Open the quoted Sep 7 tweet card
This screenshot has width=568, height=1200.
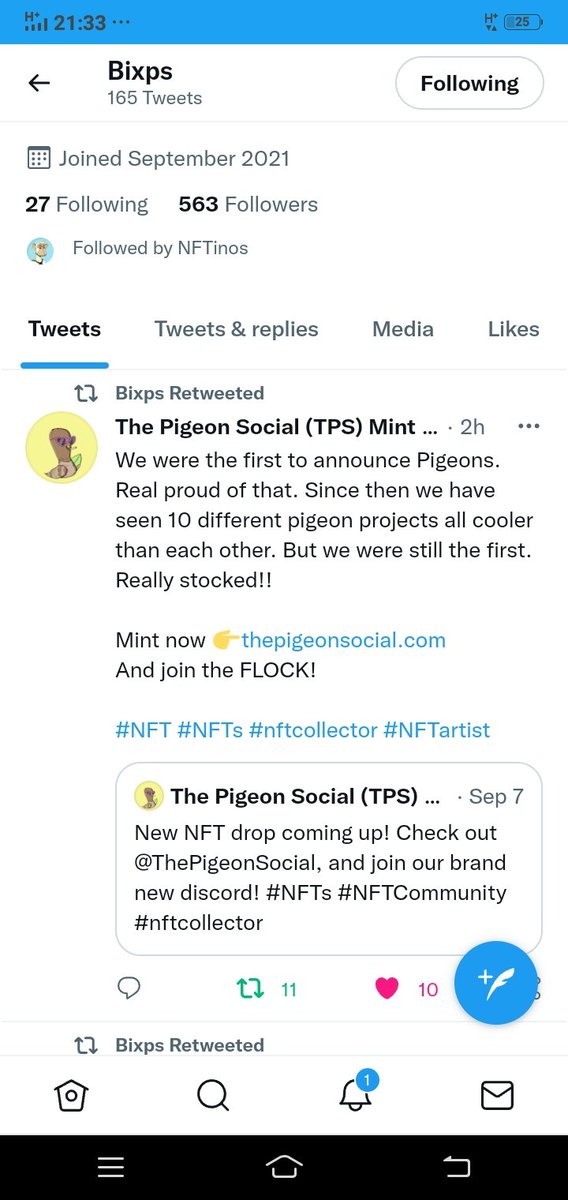point(329,859)
